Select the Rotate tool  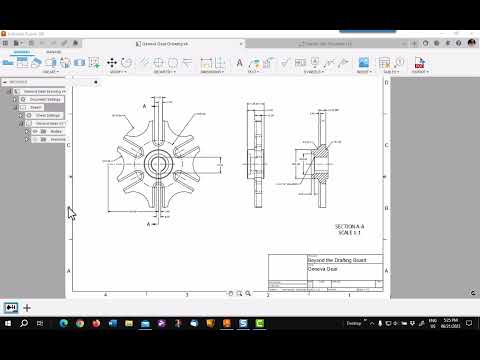pos(126,62)
